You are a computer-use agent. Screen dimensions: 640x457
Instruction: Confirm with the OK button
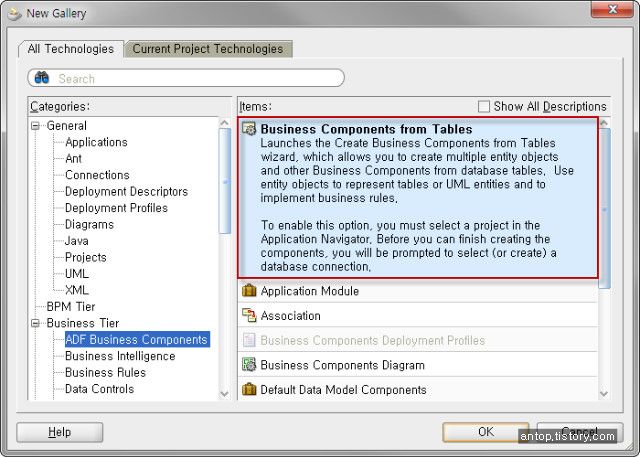tap(485, 432)
